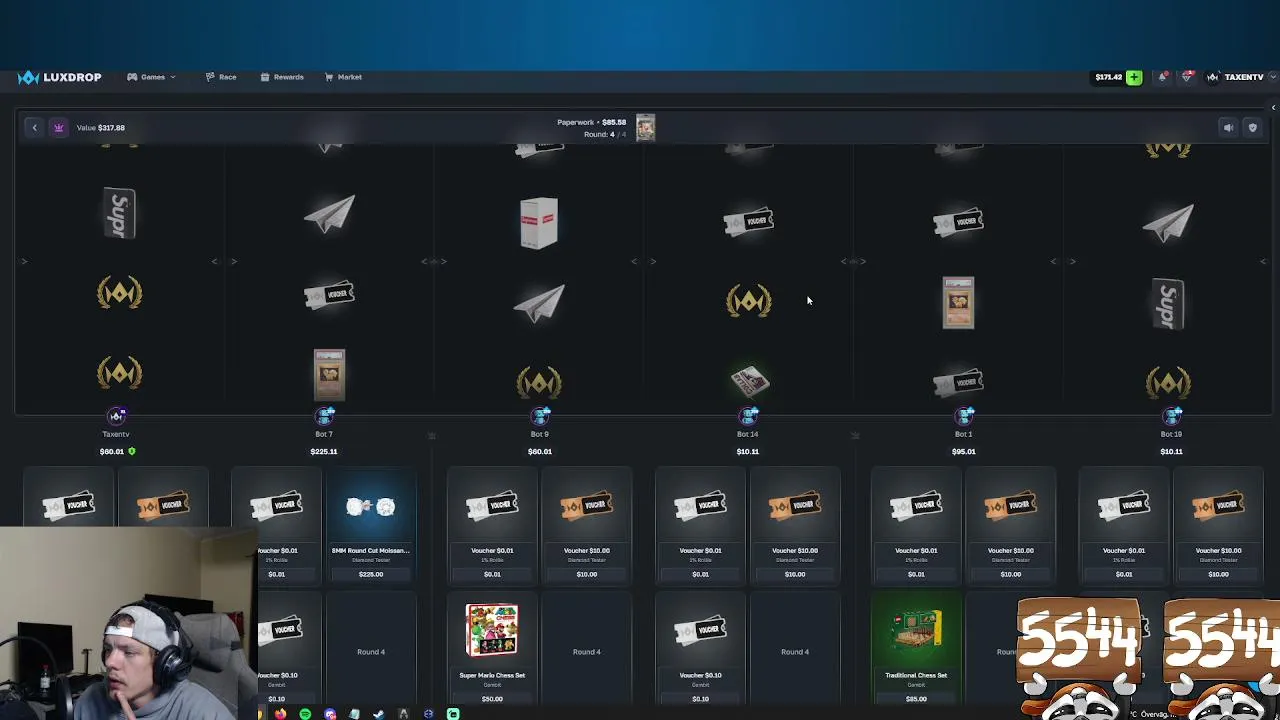Open the TAXENTV account menu

(x=1241, y=77)
